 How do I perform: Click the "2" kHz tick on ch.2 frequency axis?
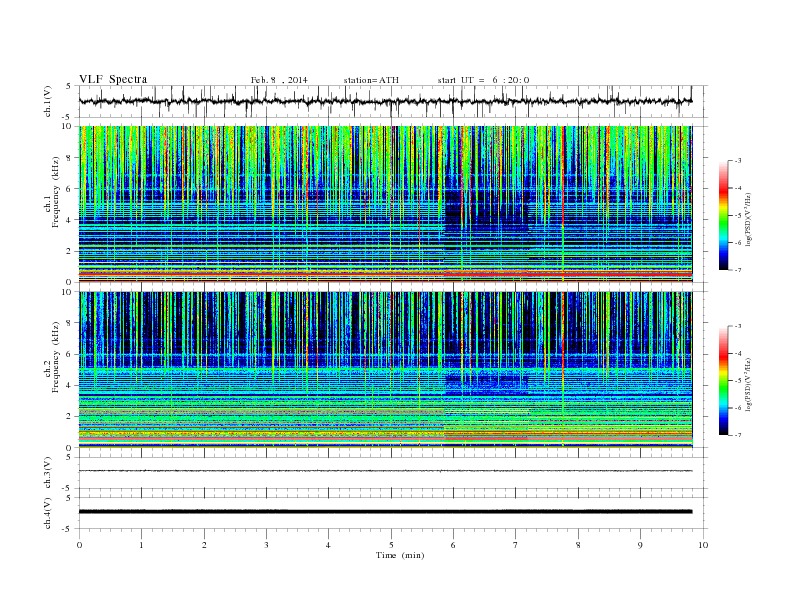(69, 417)
